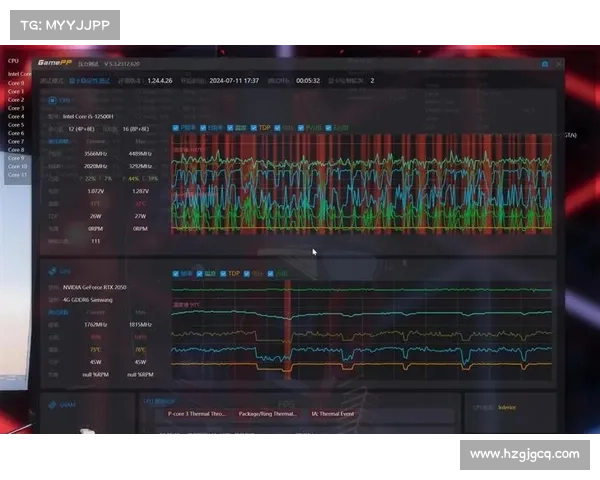Click the square icon in title bar

543,62
